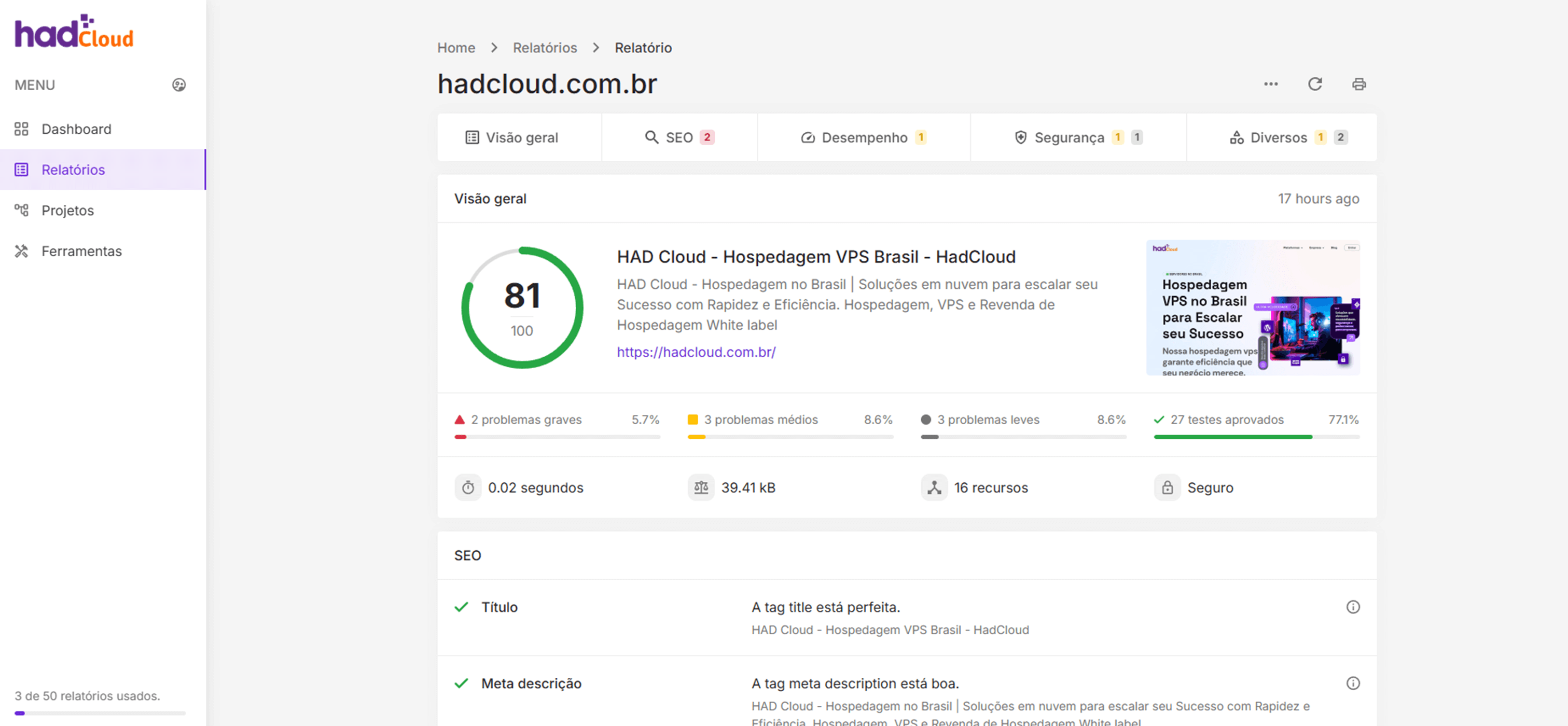Click the score circle showing 81
Viewport: 1568px width, 726px height.
pyautogui.click(x=522, y=308)
